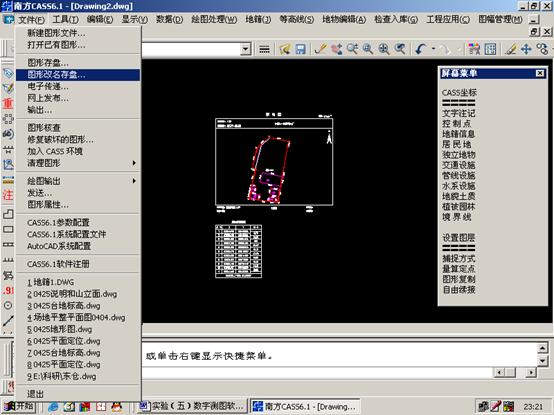Click the QQ penguin icon in taskbar

117,407
